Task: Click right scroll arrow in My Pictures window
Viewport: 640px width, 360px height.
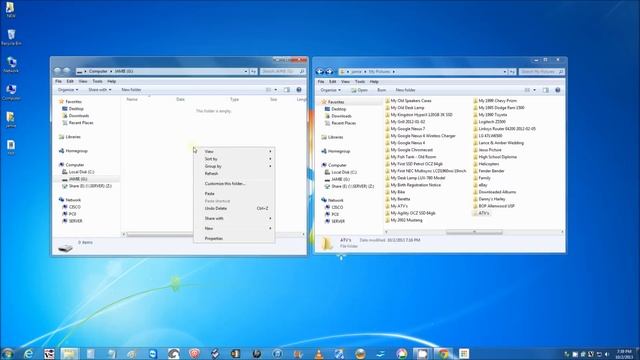Action: 562,232
